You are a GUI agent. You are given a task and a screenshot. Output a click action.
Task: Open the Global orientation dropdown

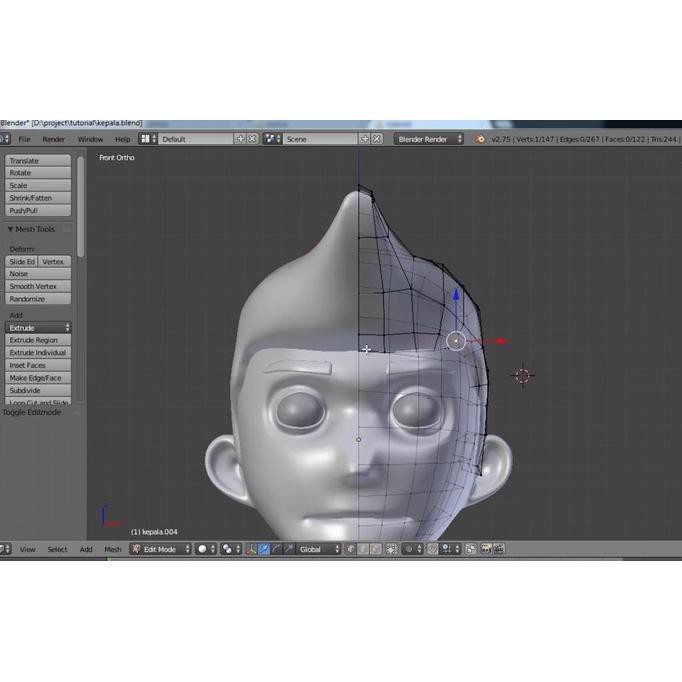[318, 549]
